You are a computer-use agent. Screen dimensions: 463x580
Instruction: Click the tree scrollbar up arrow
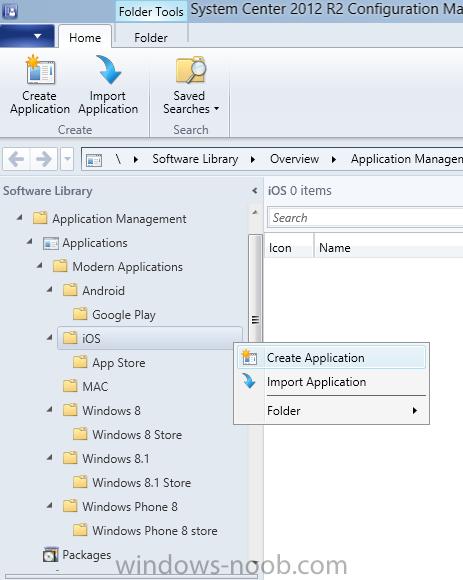255,212
